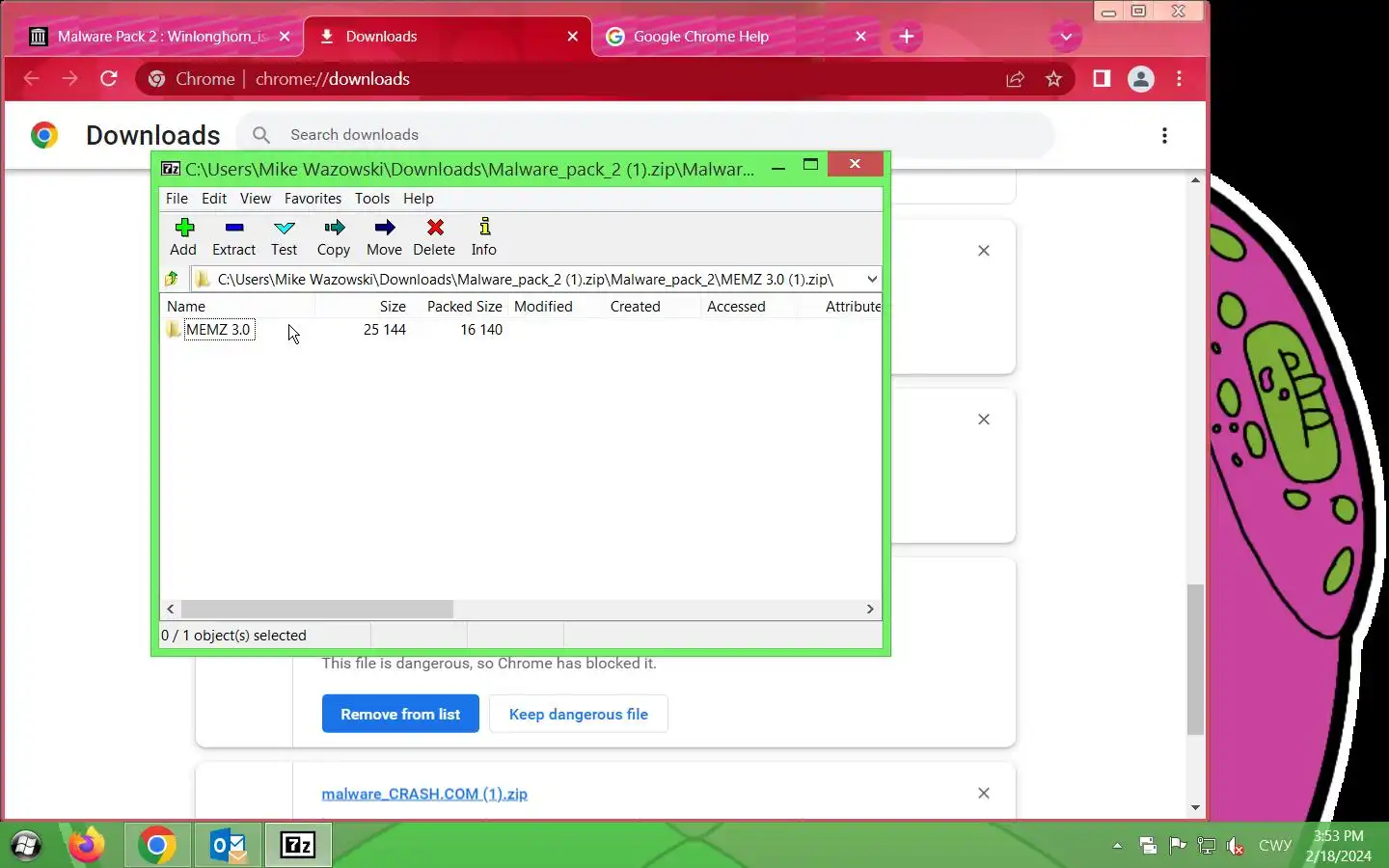Dismiss the malware_CRASH.COM download entry
This screenshot has width=1389, height=868.
click(x=984, y=793)
